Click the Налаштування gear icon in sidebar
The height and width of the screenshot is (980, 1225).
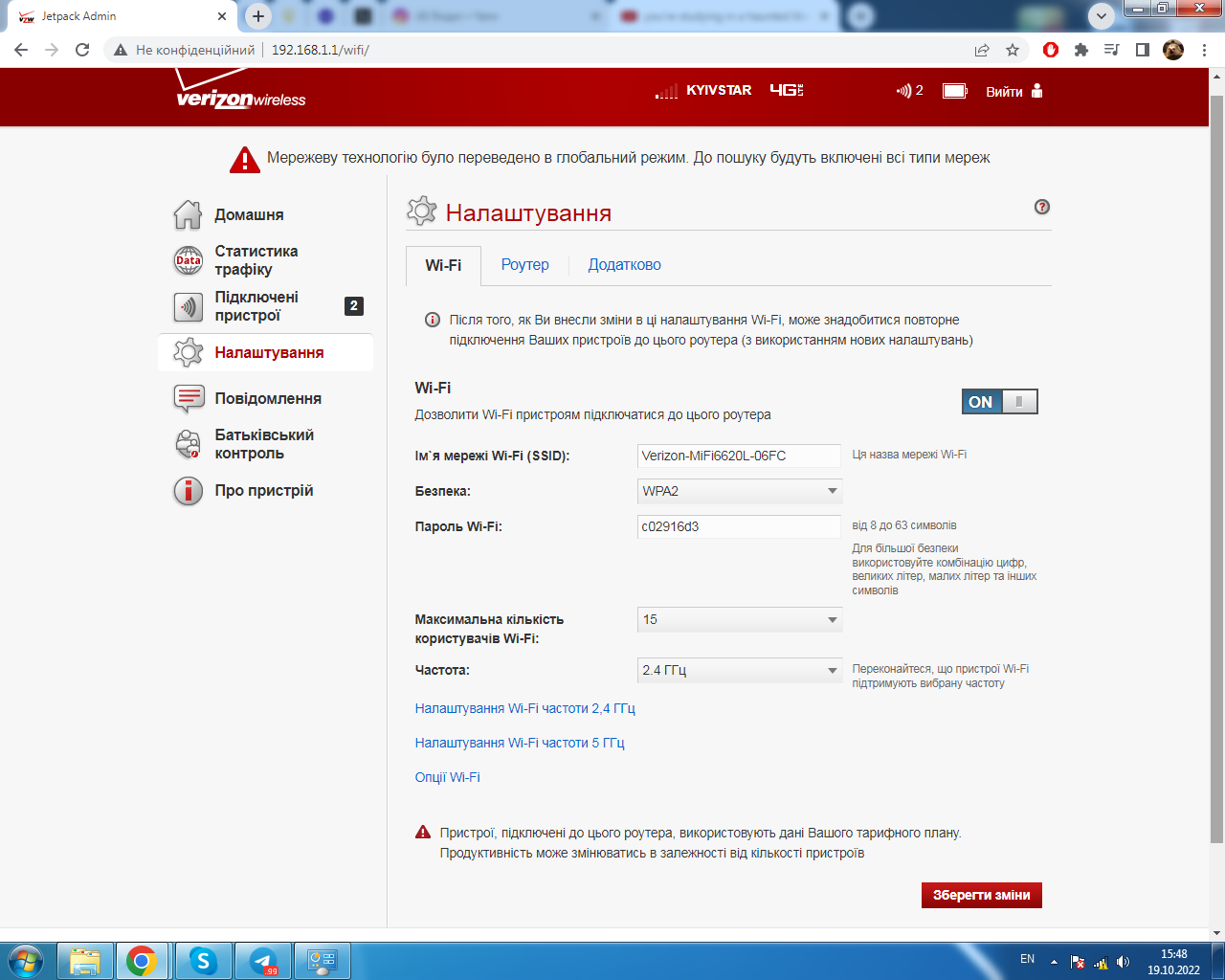[188, 352]
